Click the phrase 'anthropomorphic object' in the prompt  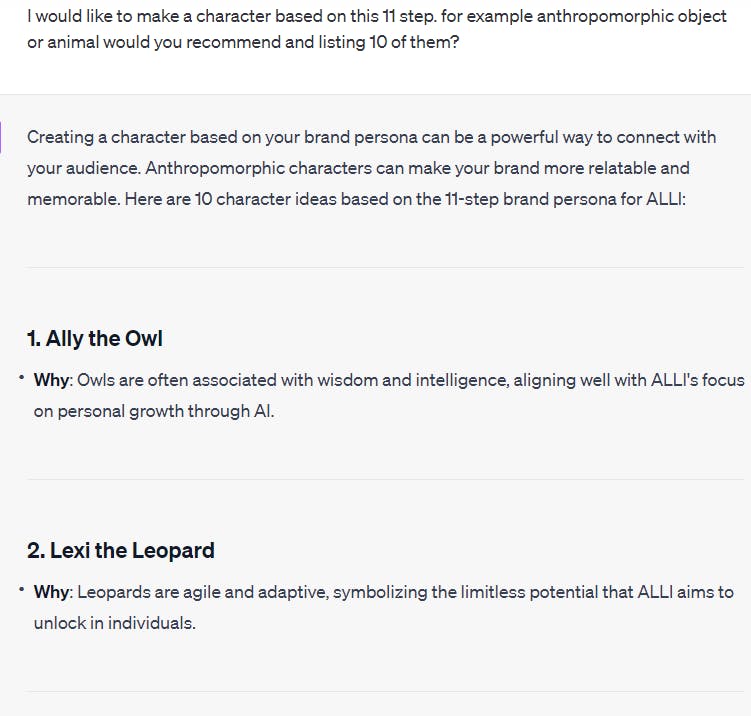pyautogui.click(x=632, y=16)
